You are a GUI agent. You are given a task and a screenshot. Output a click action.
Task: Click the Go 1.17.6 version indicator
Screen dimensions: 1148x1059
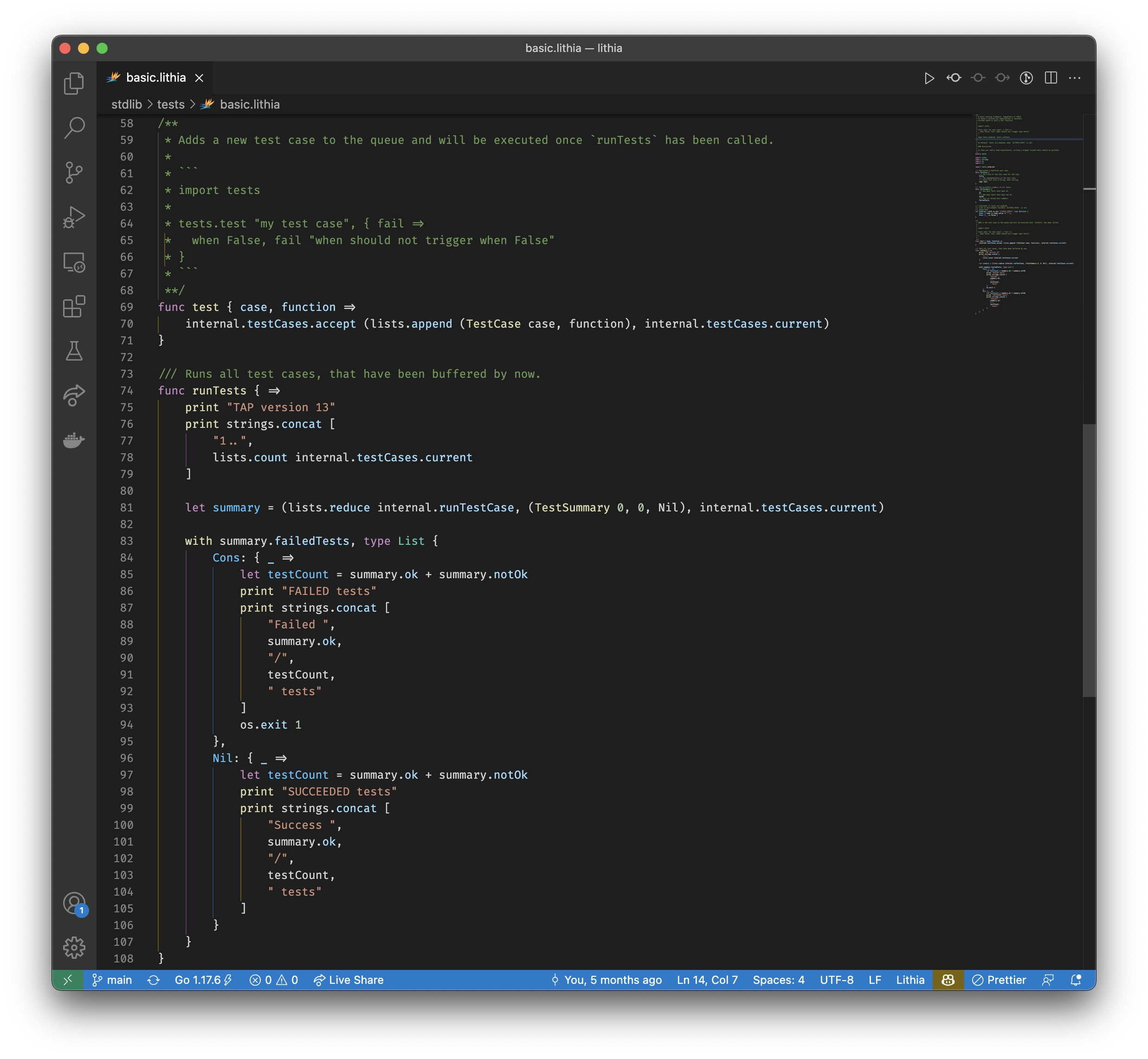pyautogui.click(x=203, y=980)
